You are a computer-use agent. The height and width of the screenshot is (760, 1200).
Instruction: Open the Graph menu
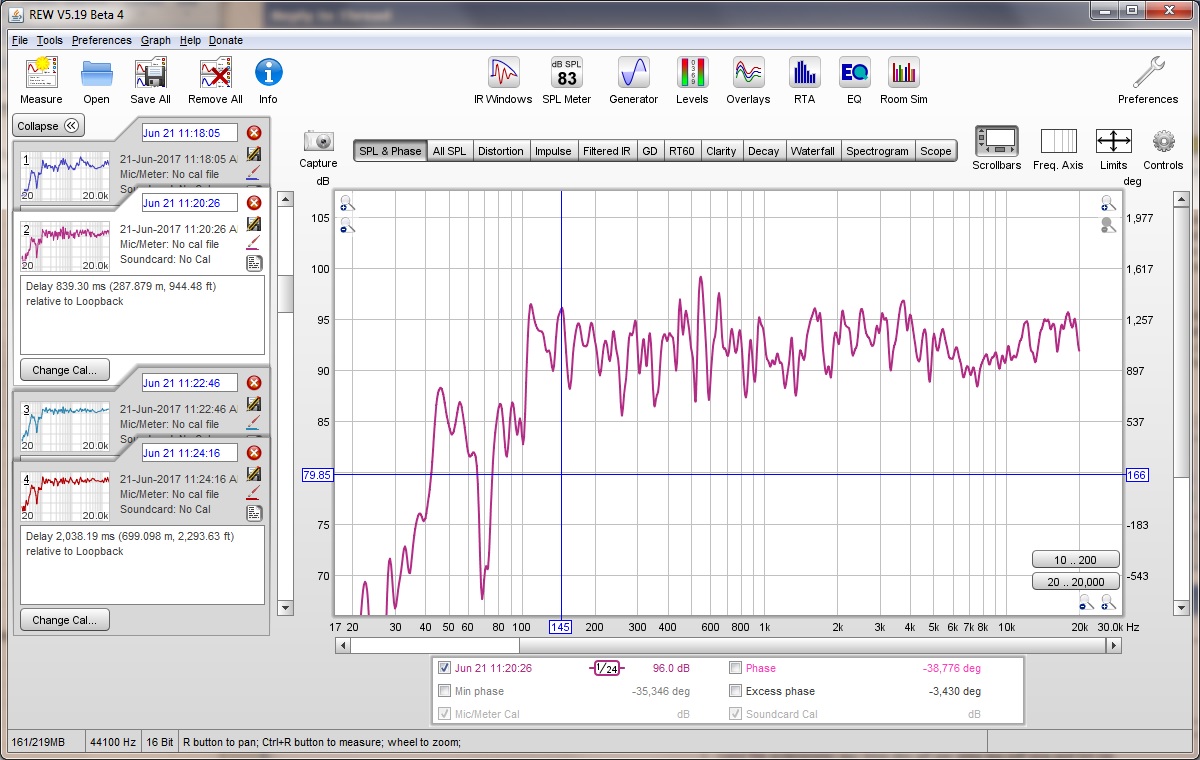click(x=156, y=40)
